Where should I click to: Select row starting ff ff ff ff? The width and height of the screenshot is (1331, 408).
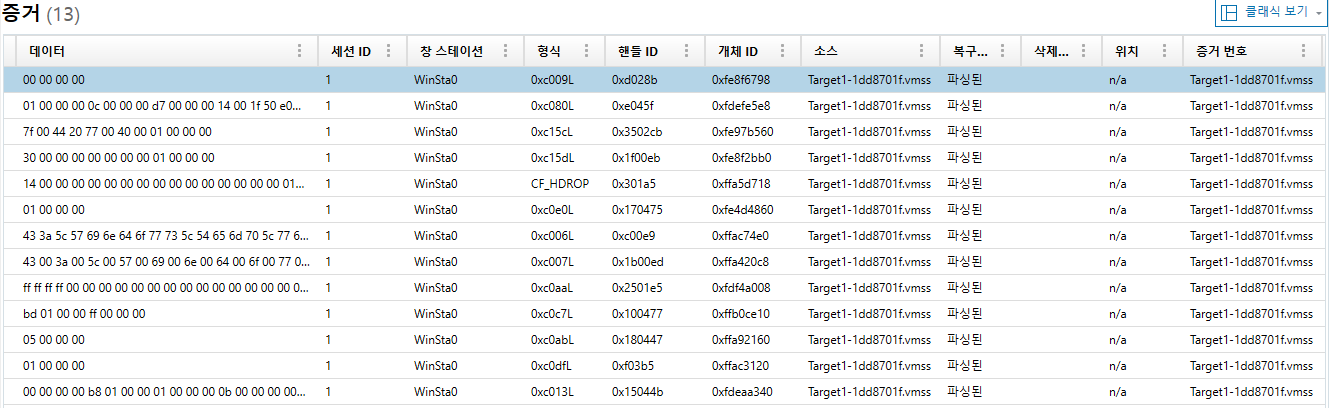tap(666, 287)
